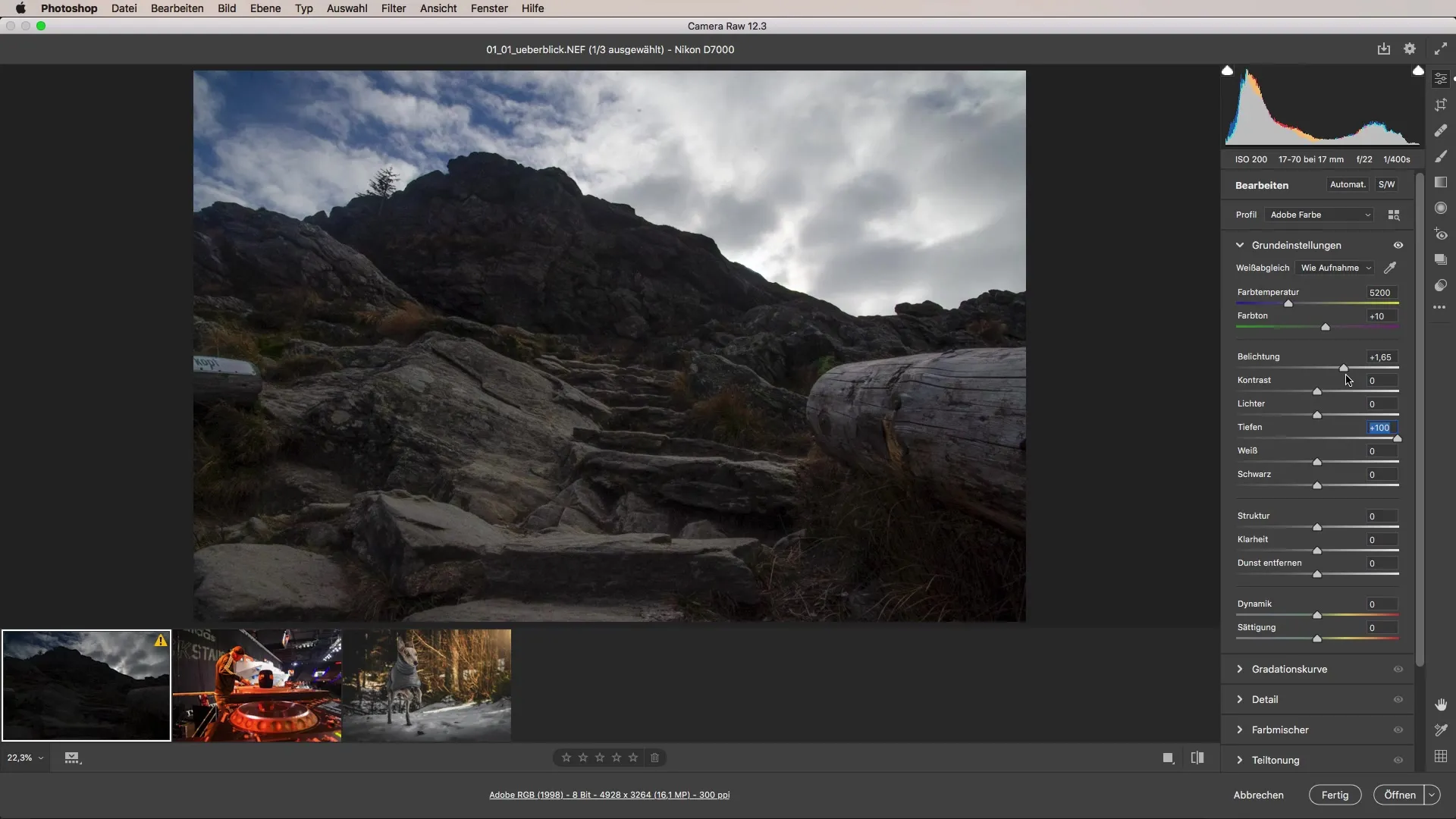This screenshot has width=1456, height=819.
Task: Click the Farbtemperatur slider handle
Action: (x=1288, y=303)
